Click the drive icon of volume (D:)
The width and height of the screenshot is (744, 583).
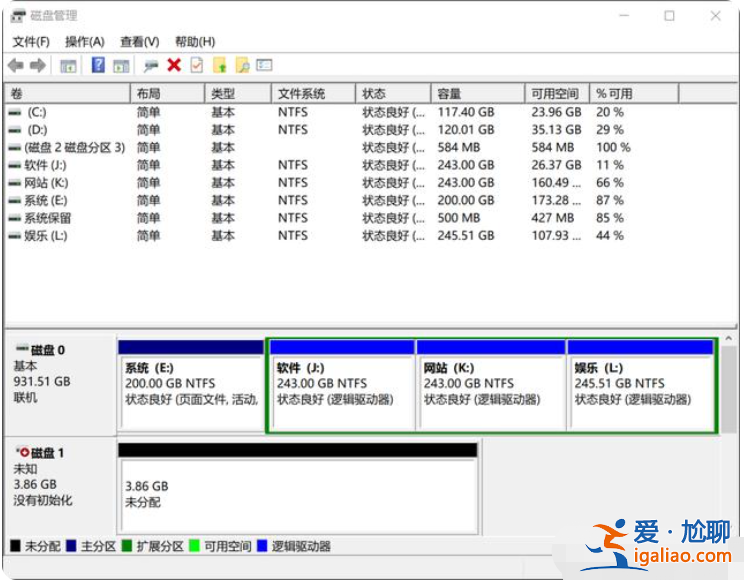point(15,130)
